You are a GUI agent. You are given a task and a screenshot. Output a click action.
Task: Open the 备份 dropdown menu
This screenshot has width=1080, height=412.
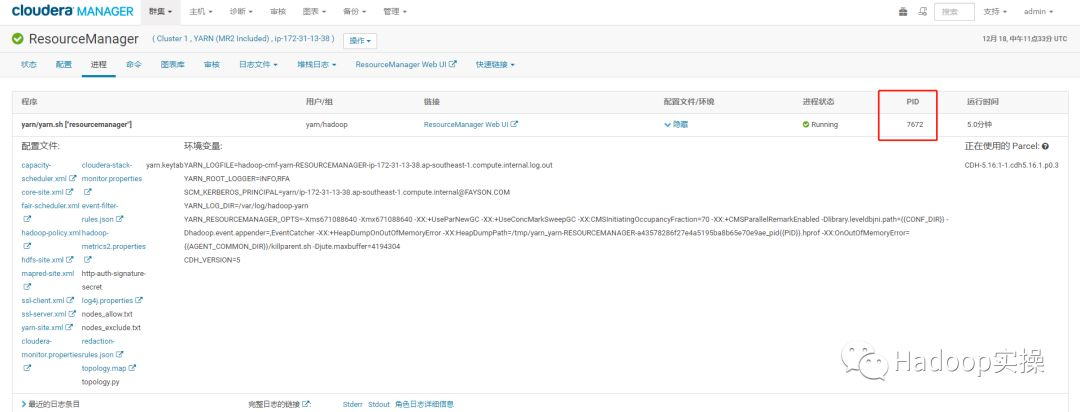354,12
